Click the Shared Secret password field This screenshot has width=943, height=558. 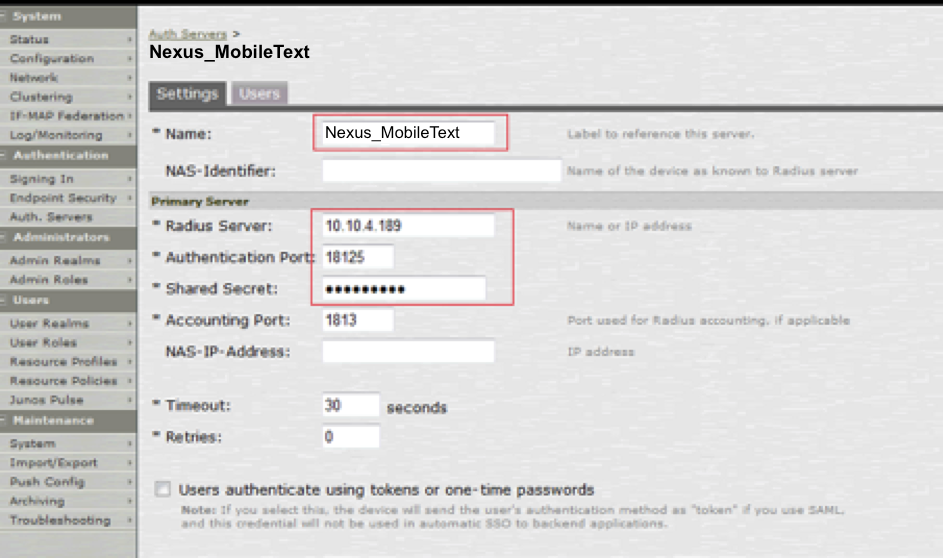click(403, 289)
